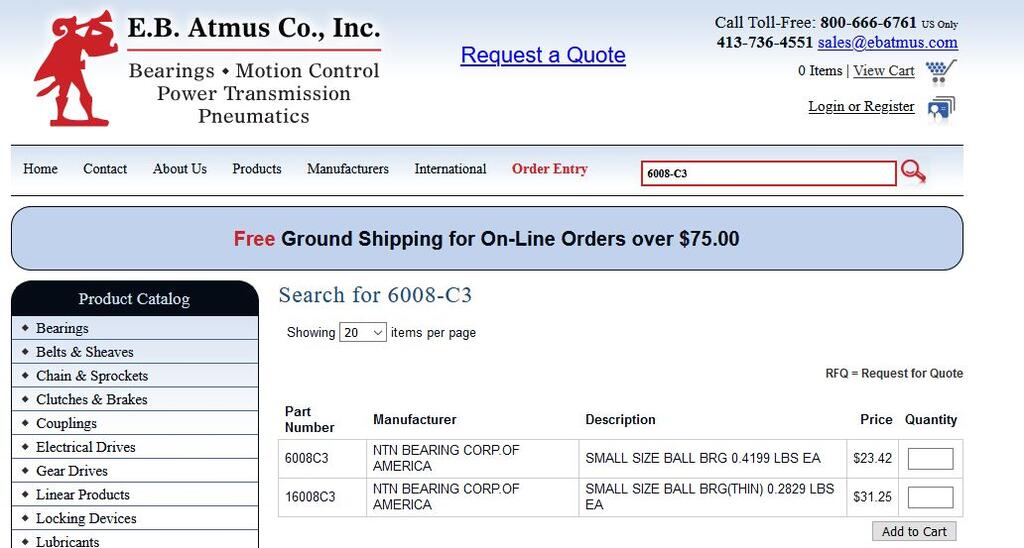Click the E.B. Atmus red herald logo
Image resolution: width=1024 pixels, height=548 pixels.
(75, 69)
